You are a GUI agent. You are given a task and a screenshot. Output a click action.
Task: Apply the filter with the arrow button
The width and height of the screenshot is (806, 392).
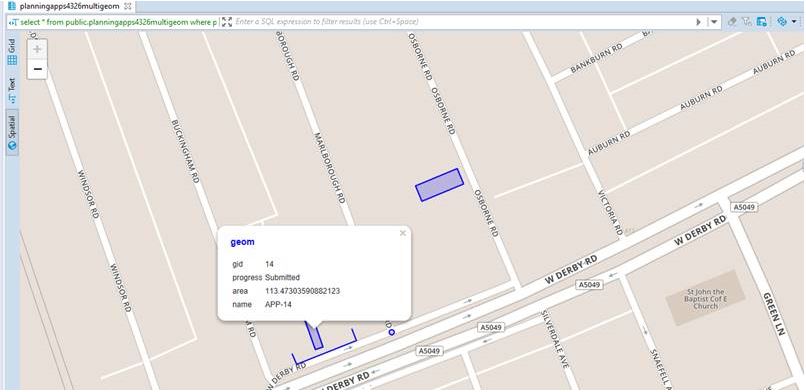698,22
